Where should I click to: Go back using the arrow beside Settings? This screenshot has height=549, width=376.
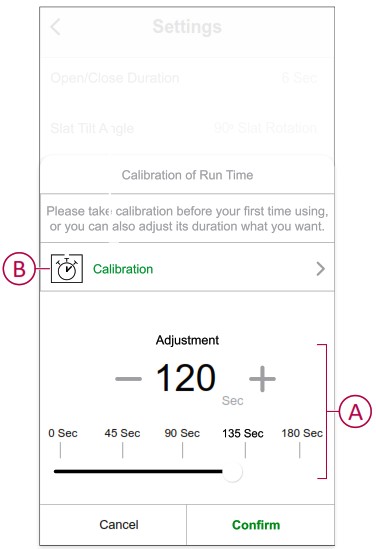56,27
